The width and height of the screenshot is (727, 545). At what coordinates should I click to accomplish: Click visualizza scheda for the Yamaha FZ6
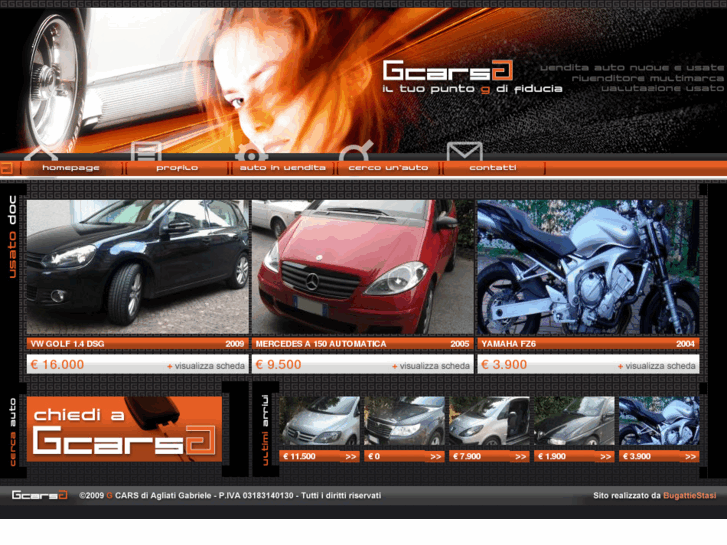point(657,366)
